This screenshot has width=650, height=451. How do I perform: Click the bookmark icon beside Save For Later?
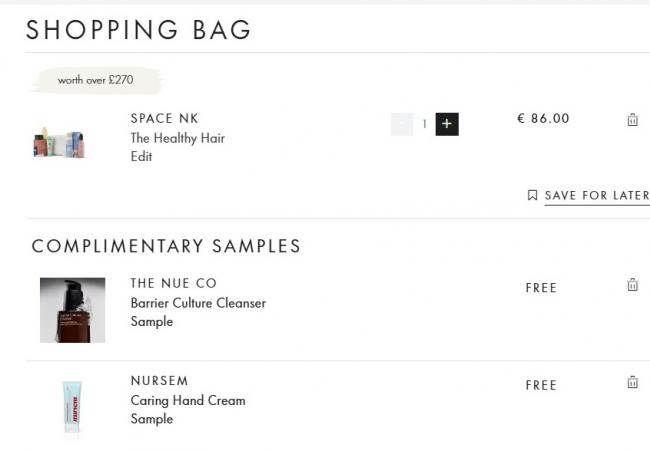(532, 195)
